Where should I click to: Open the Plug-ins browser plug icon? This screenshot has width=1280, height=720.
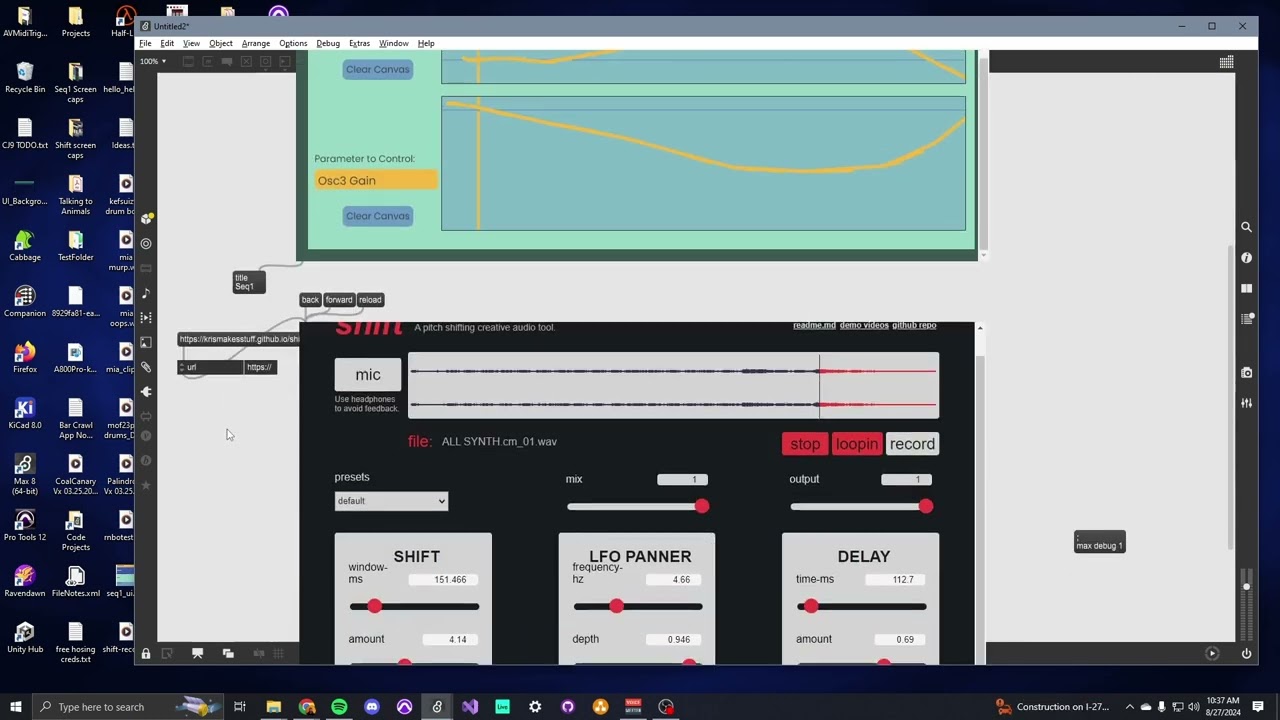point(146,391)
